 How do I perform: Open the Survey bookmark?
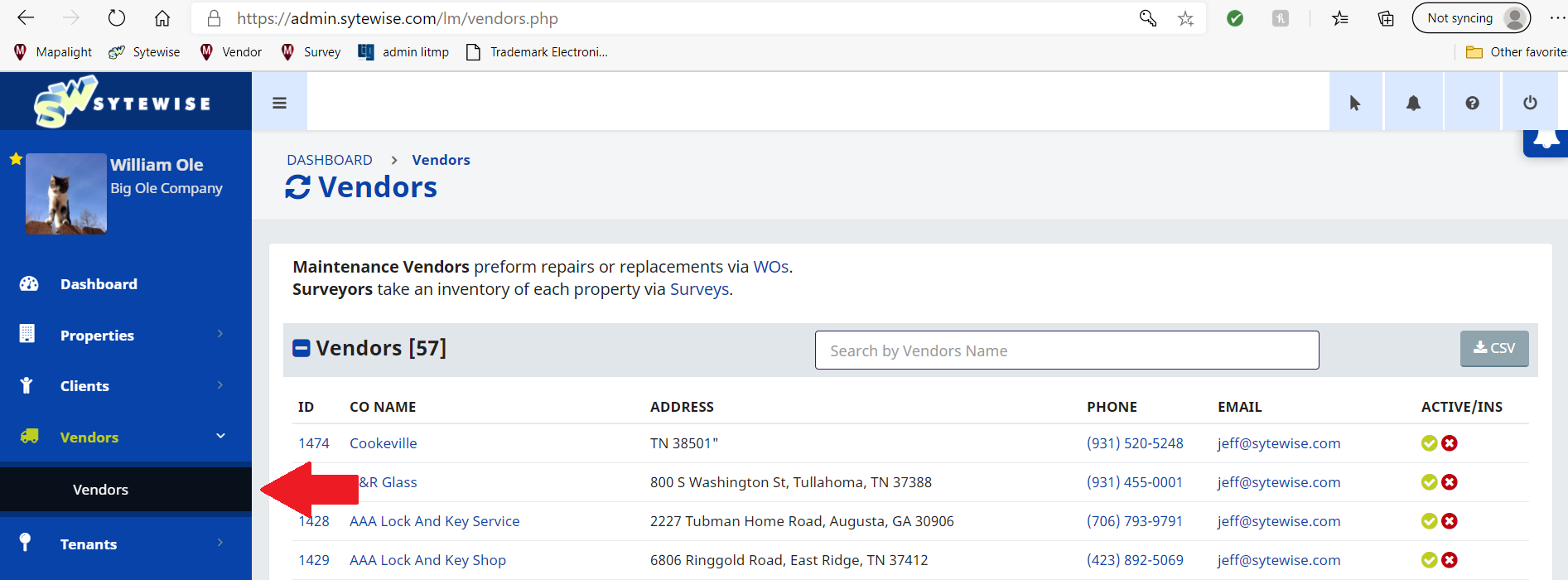311,51
